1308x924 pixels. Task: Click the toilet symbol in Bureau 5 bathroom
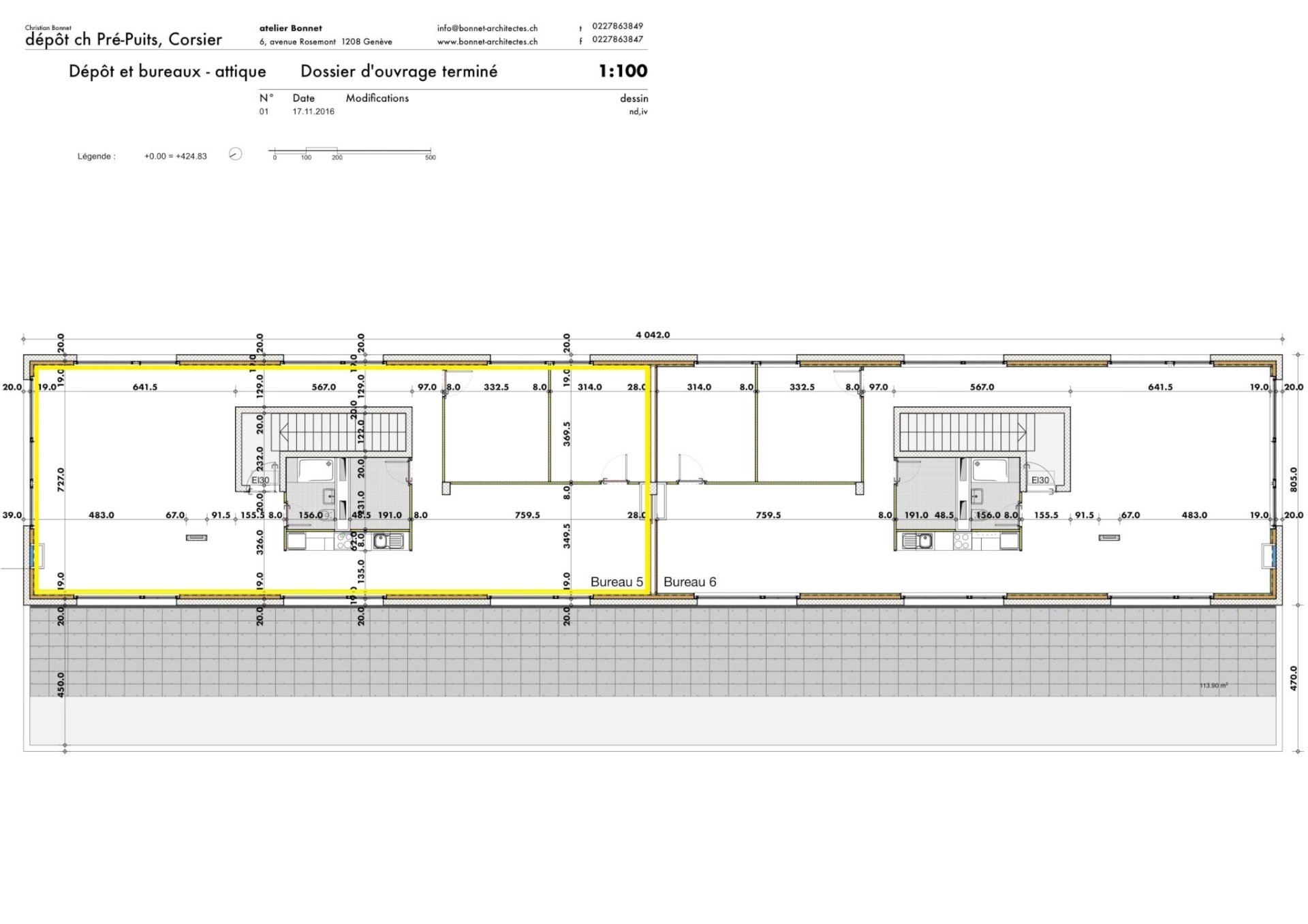[326, 515]
